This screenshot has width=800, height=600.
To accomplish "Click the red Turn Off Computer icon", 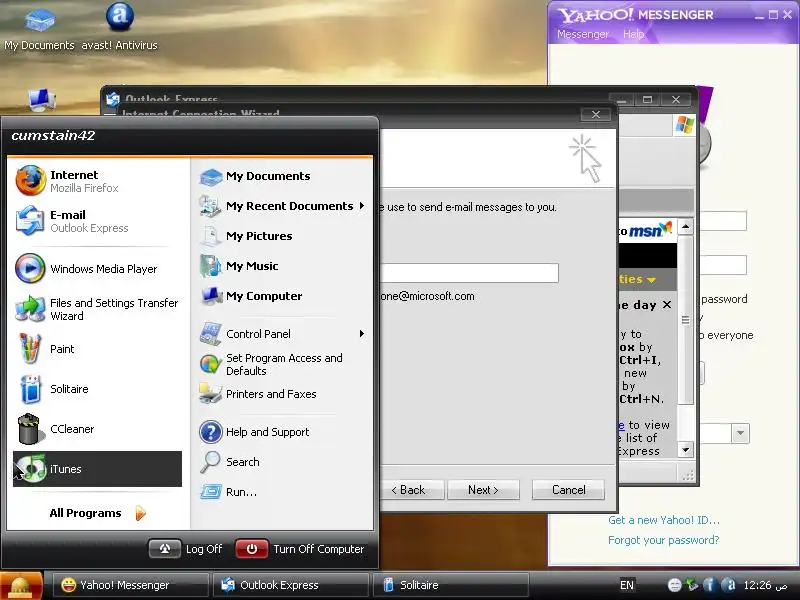I will pyautogui.click(x=252, y=549).
